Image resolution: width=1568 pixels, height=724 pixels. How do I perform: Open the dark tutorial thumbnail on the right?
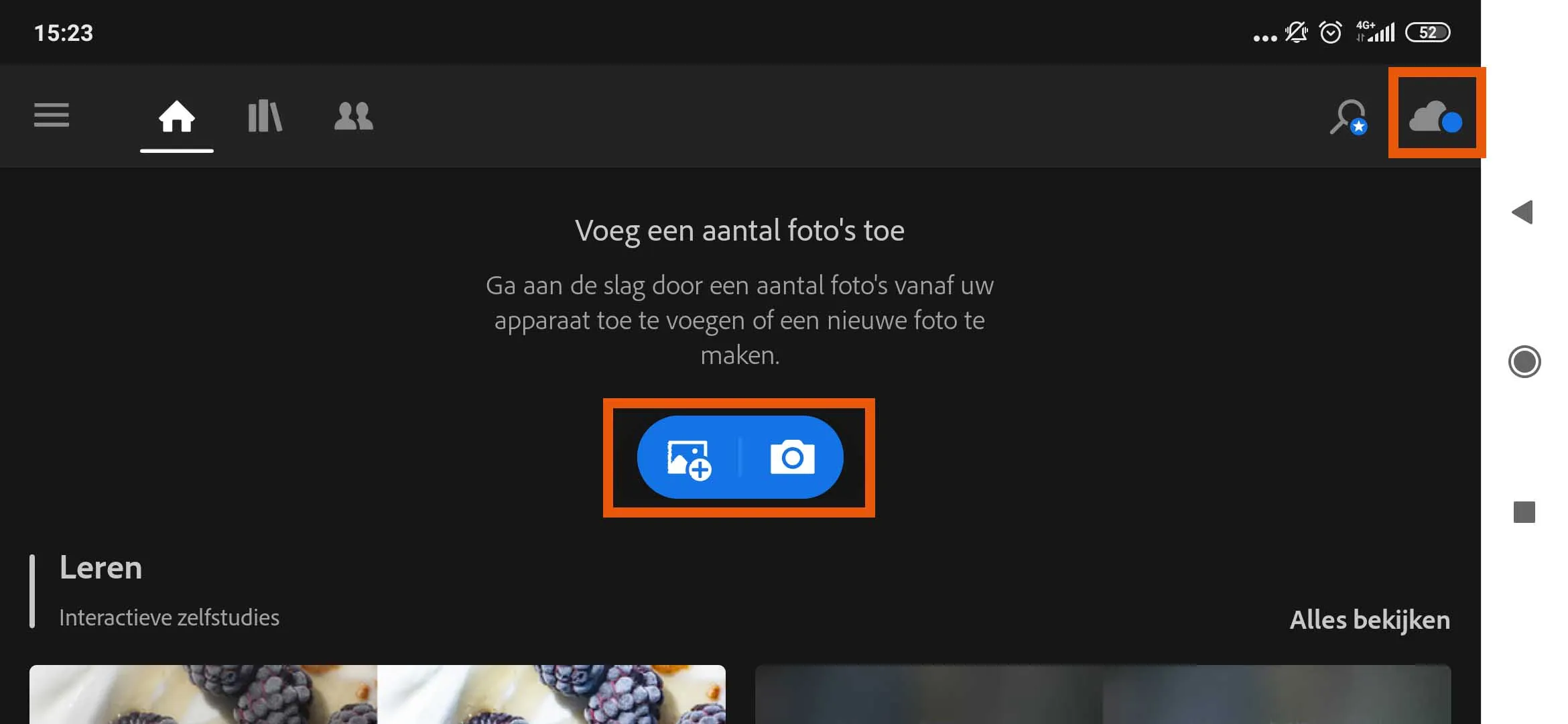1103,695
